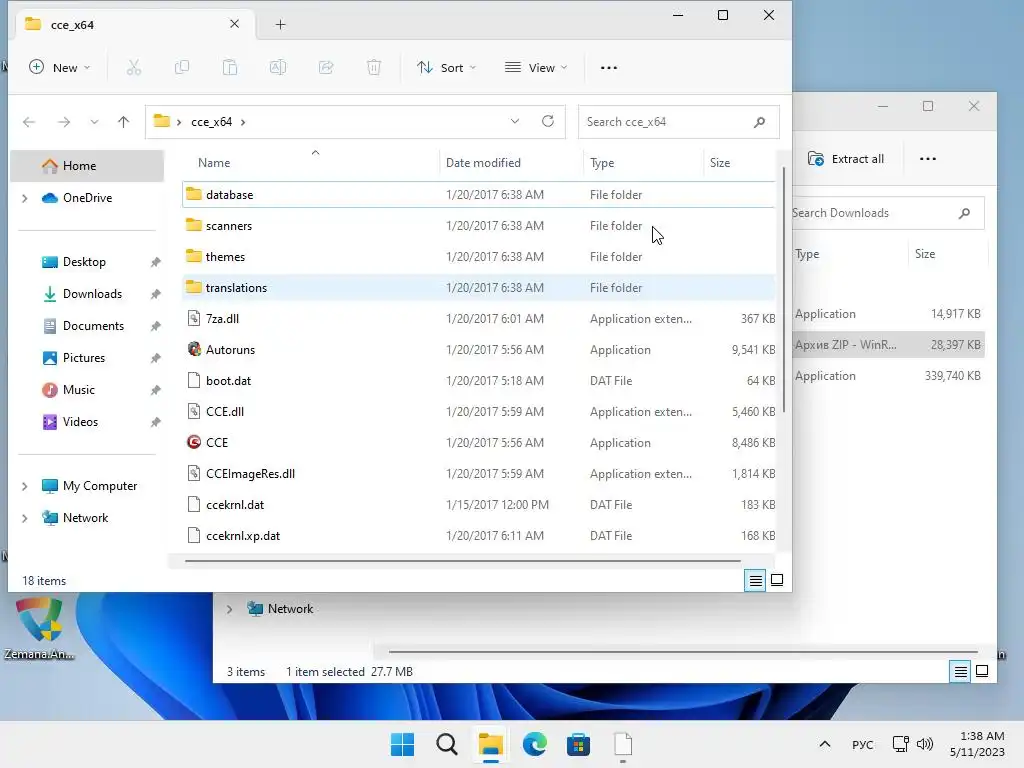Viewport: 1024px width, 768px height.
Task: Click the Cut scissors icon in toolbar
Action: click(x=134, y=67)
